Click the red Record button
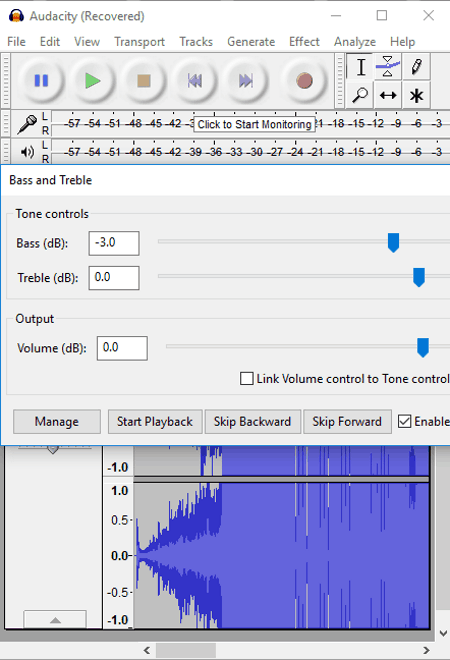This screenshot has height=660, width=450. 304,80
